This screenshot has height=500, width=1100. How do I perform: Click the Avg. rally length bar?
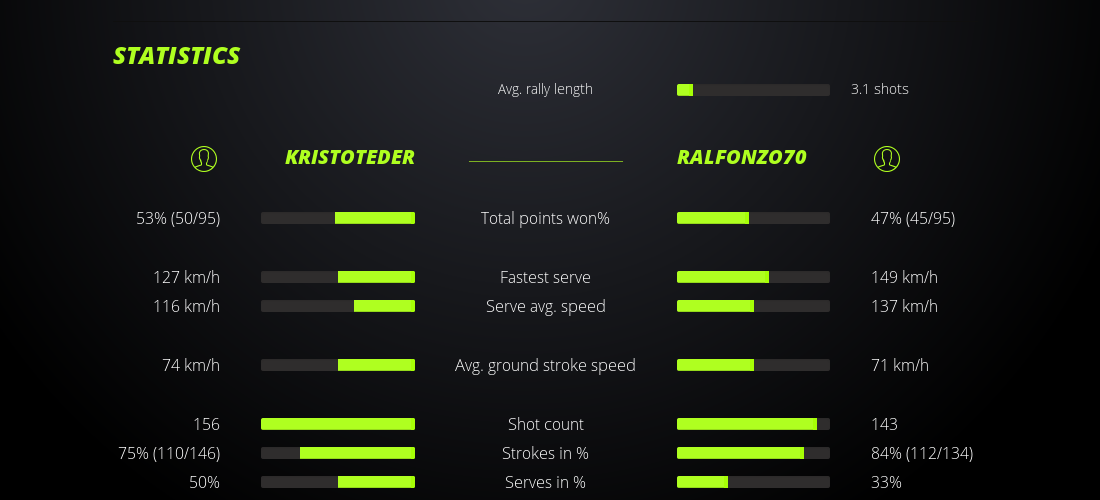click(x=753, y=90)
